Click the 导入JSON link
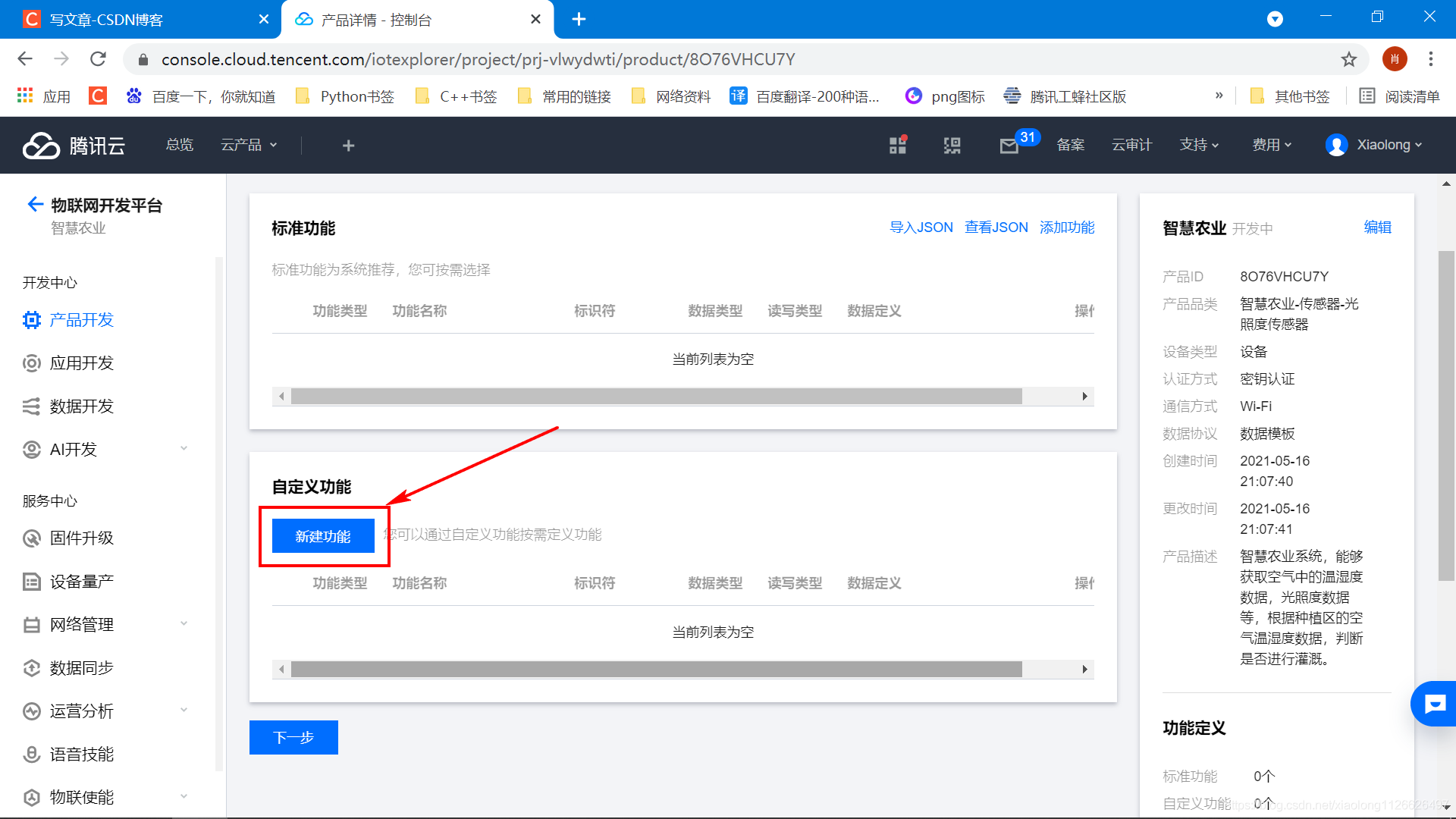Viewport: 1456px width, 819px height. (x=921, y=227)
